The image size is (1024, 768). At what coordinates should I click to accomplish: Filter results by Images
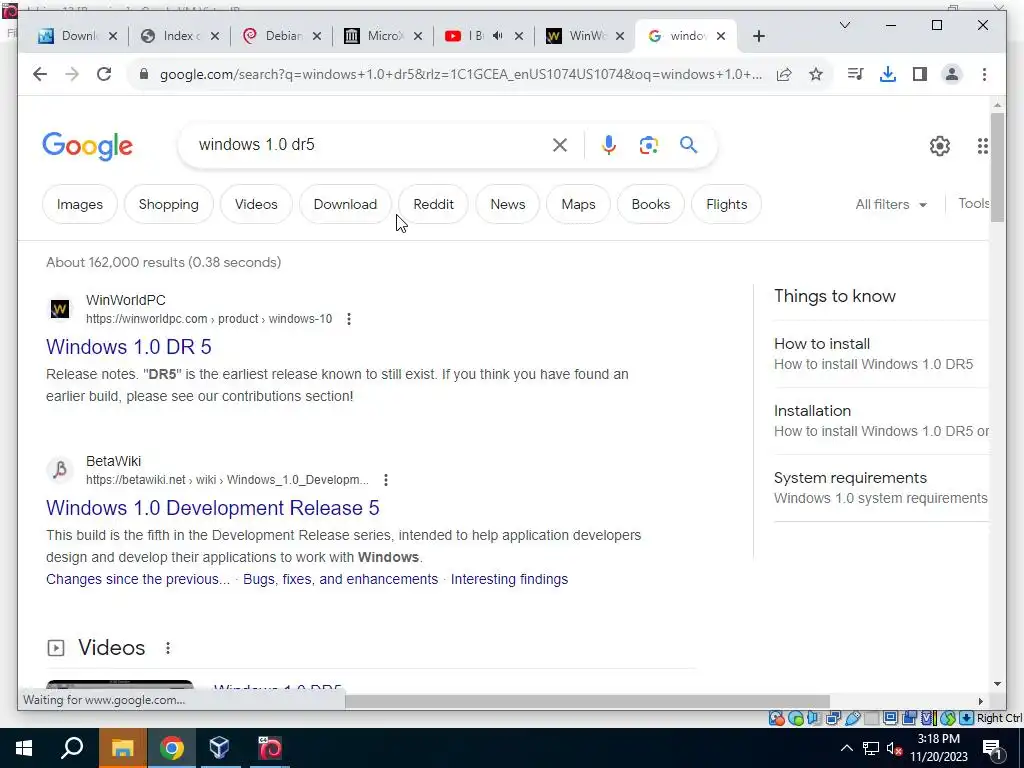[x=80, y=204]
